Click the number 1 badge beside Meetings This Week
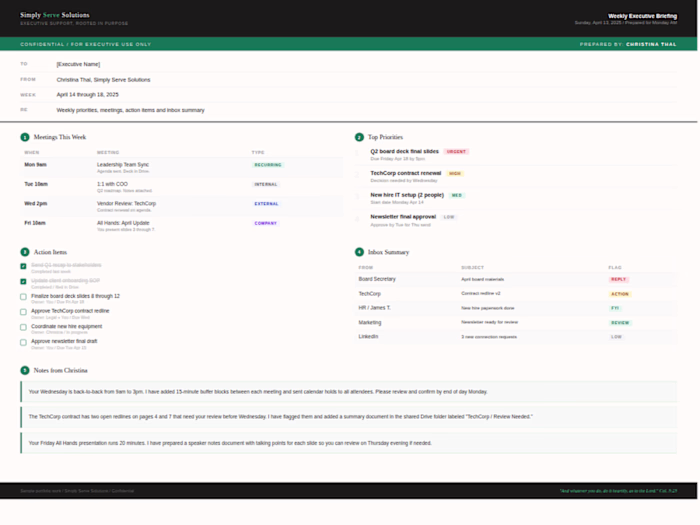Screen dimensions: 700x525 pos(25,137)
